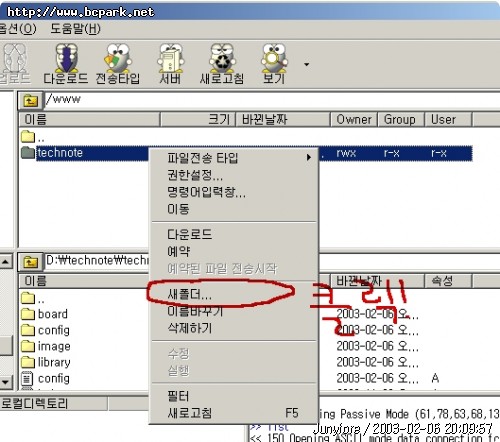Viewport: 500px width, 442px height.
Task: Click the left scrollbar down arrow
Action: click(x=6, y=382)
